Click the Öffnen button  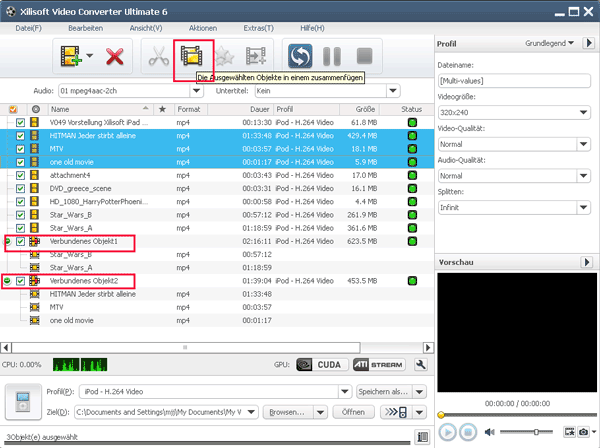[x=353, y=412]
